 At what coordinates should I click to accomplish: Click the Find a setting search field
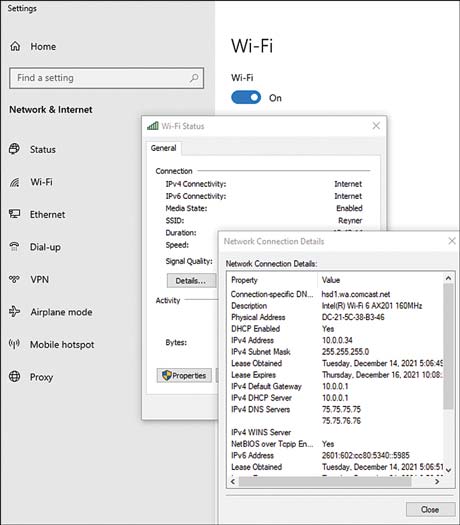pos(106,78)
